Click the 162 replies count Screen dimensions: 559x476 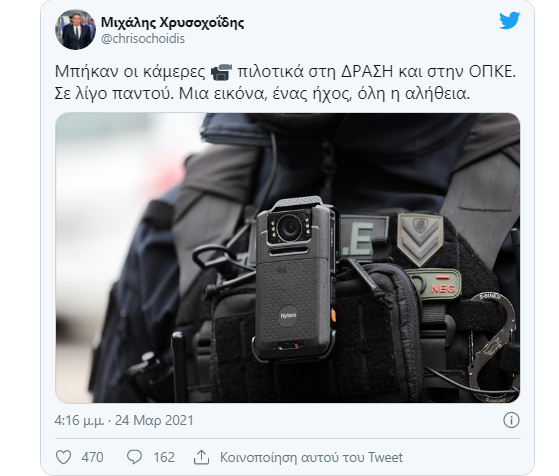click(x=164, y=457)
